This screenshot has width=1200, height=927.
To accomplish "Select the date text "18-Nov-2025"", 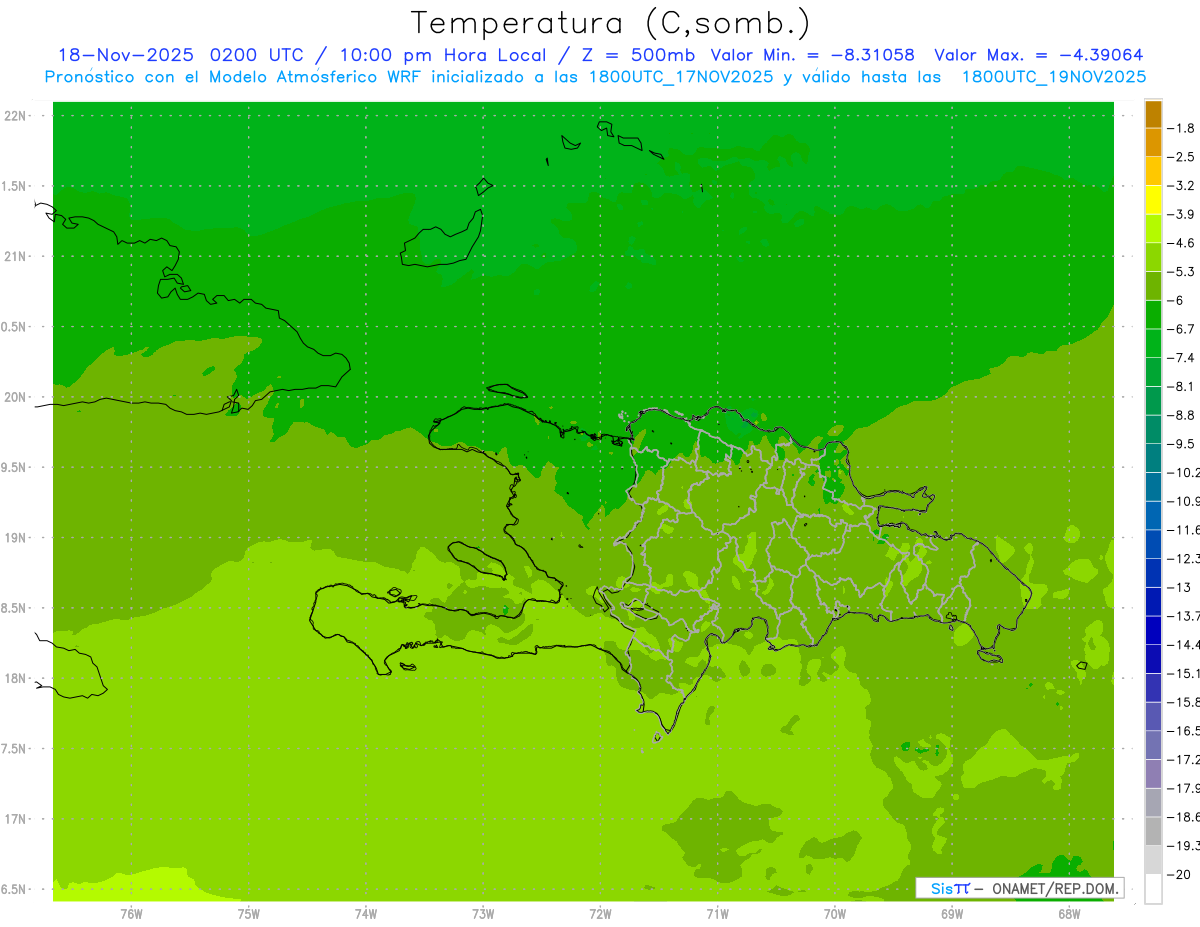I will [124, 55].
